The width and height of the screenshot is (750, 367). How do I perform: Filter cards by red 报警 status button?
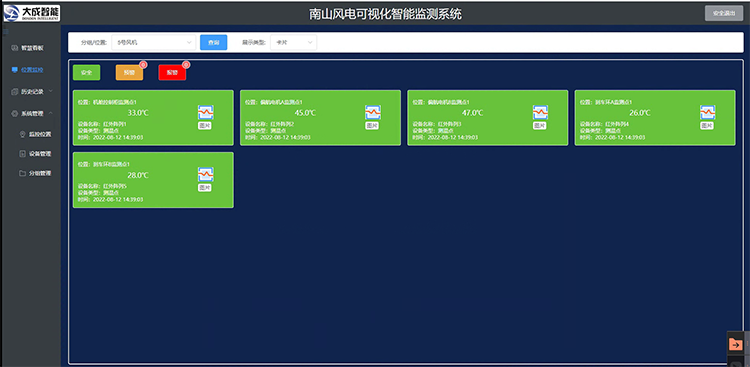(x=172, y=73)
